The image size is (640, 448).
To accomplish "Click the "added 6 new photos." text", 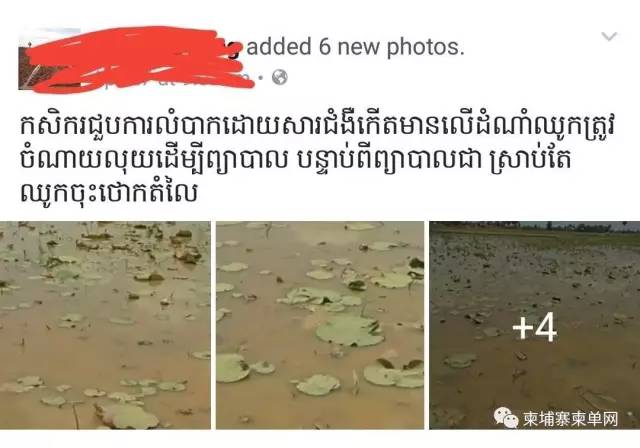I will 355,47.
